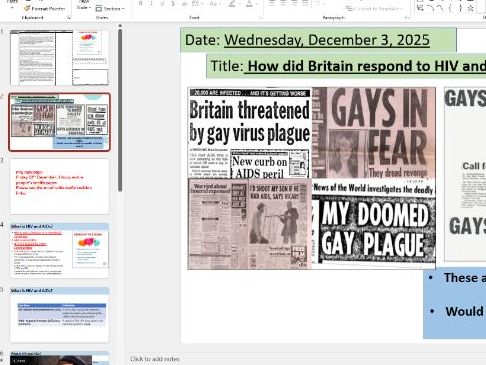The width and height of the screenshot is (486, 365).
Task: Select the 'GAYS' clipping image on right
Action: coord(465,174)
